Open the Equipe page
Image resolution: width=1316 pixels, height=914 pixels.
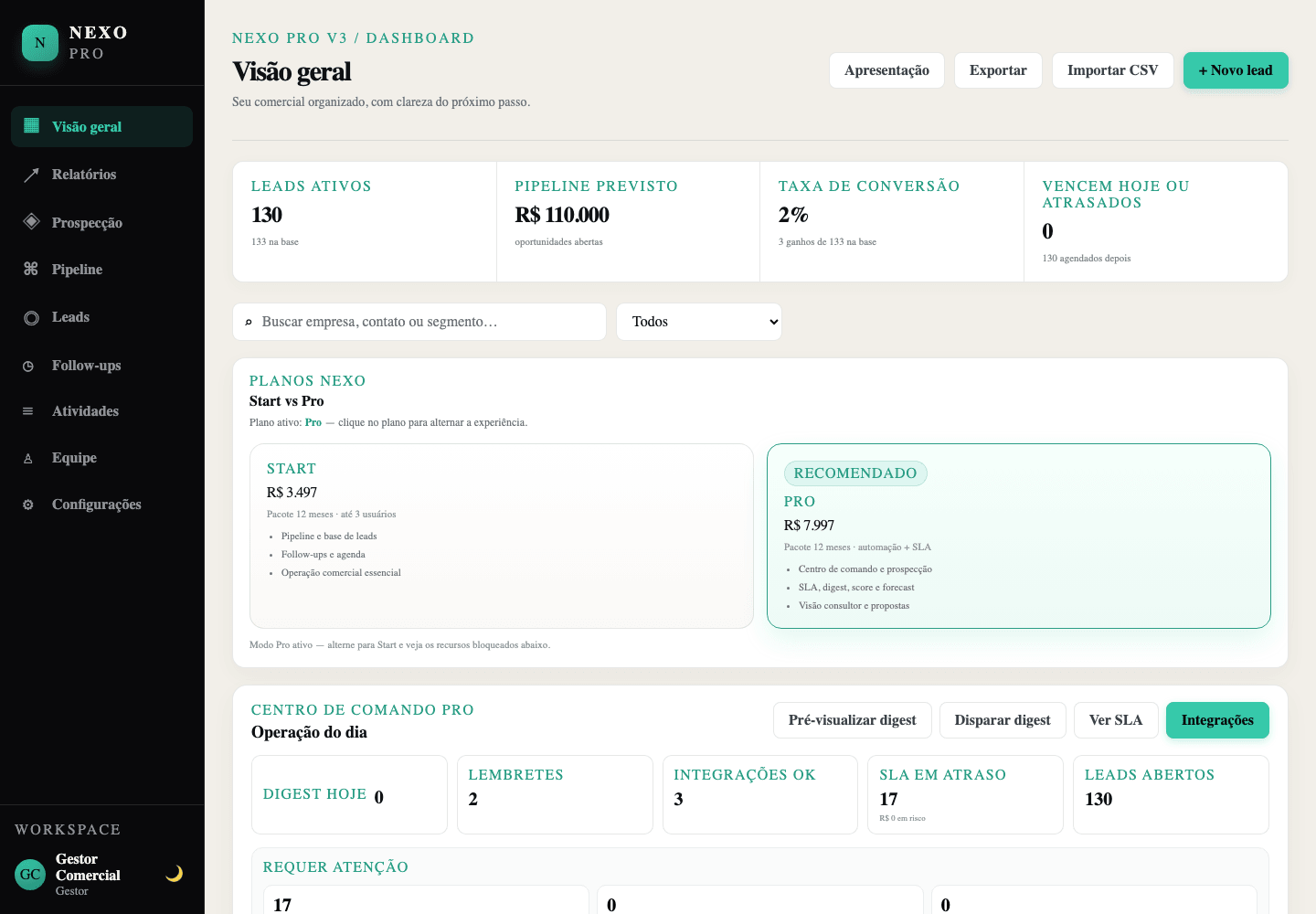101,458
